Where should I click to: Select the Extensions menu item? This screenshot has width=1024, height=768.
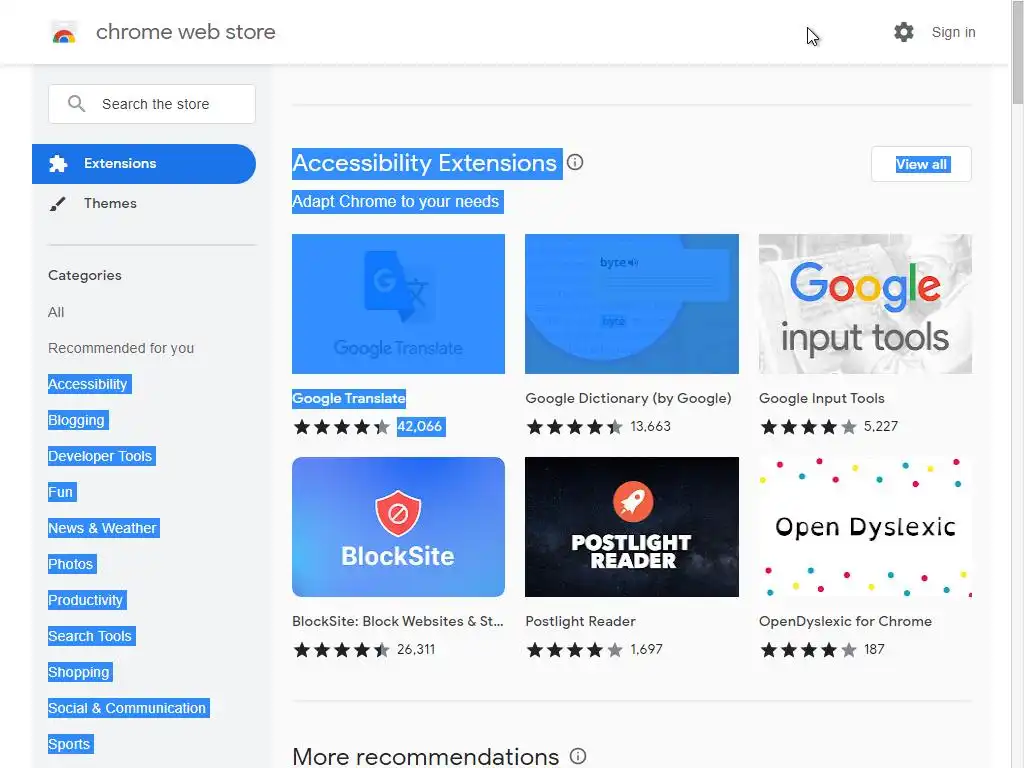pyautogui.click(x=144, y=164)
